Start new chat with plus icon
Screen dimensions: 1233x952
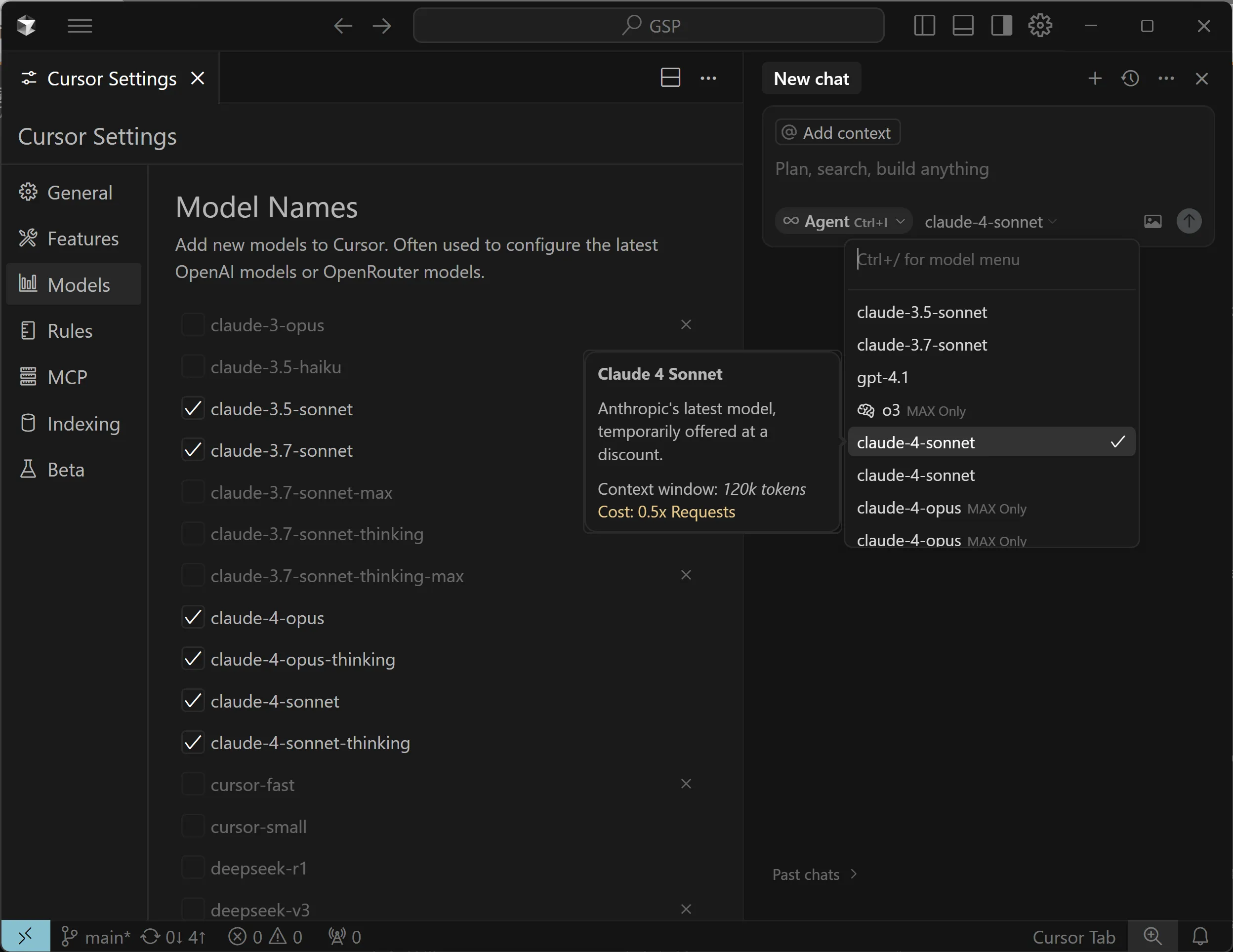[1095, 79]
